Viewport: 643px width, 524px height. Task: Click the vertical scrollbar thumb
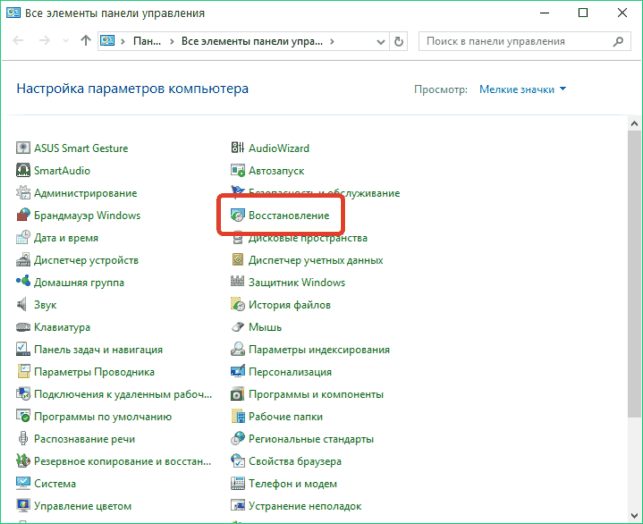click(x=634, y=274)
